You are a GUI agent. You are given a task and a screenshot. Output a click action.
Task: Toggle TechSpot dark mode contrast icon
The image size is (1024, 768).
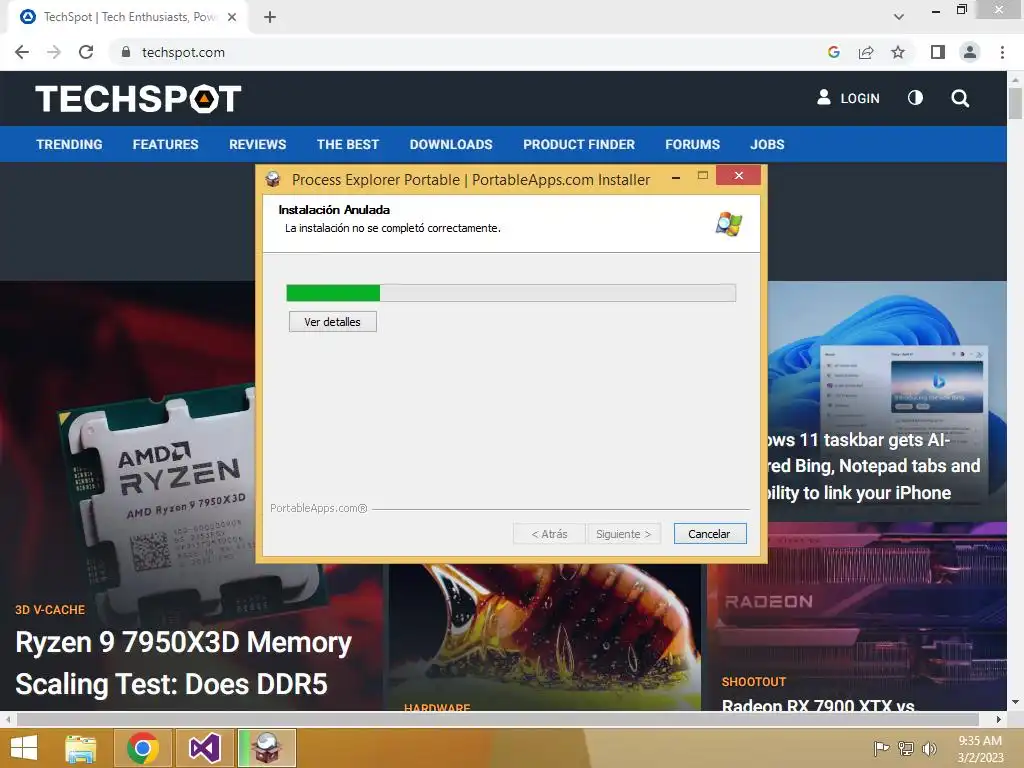pos(916,98)
